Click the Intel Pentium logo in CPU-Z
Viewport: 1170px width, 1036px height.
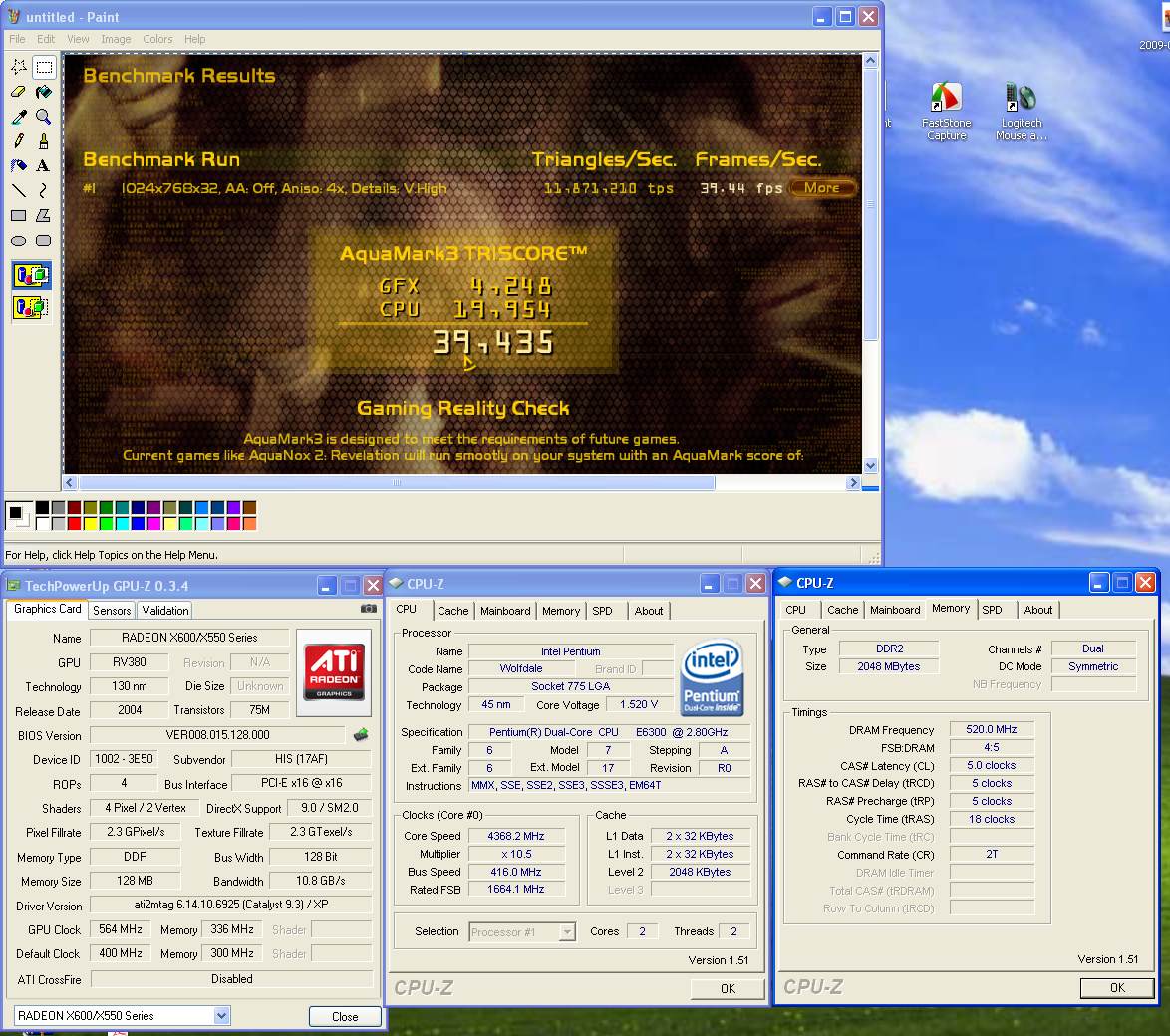click(x=712, y=678)
